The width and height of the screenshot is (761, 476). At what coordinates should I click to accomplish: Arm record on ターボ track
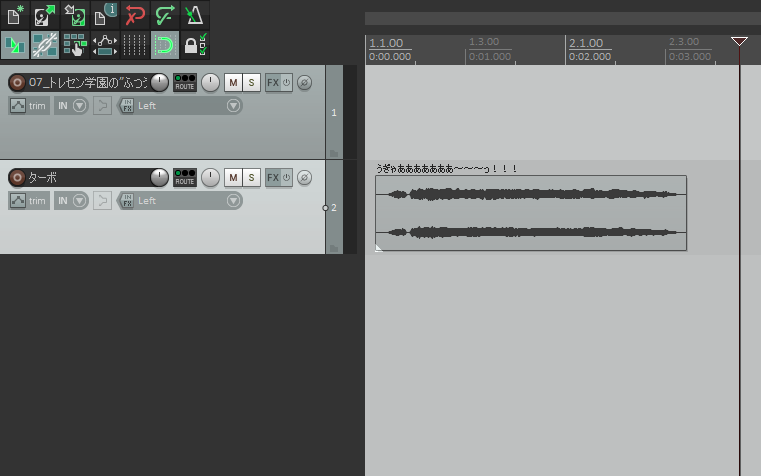tap(17, 178)
